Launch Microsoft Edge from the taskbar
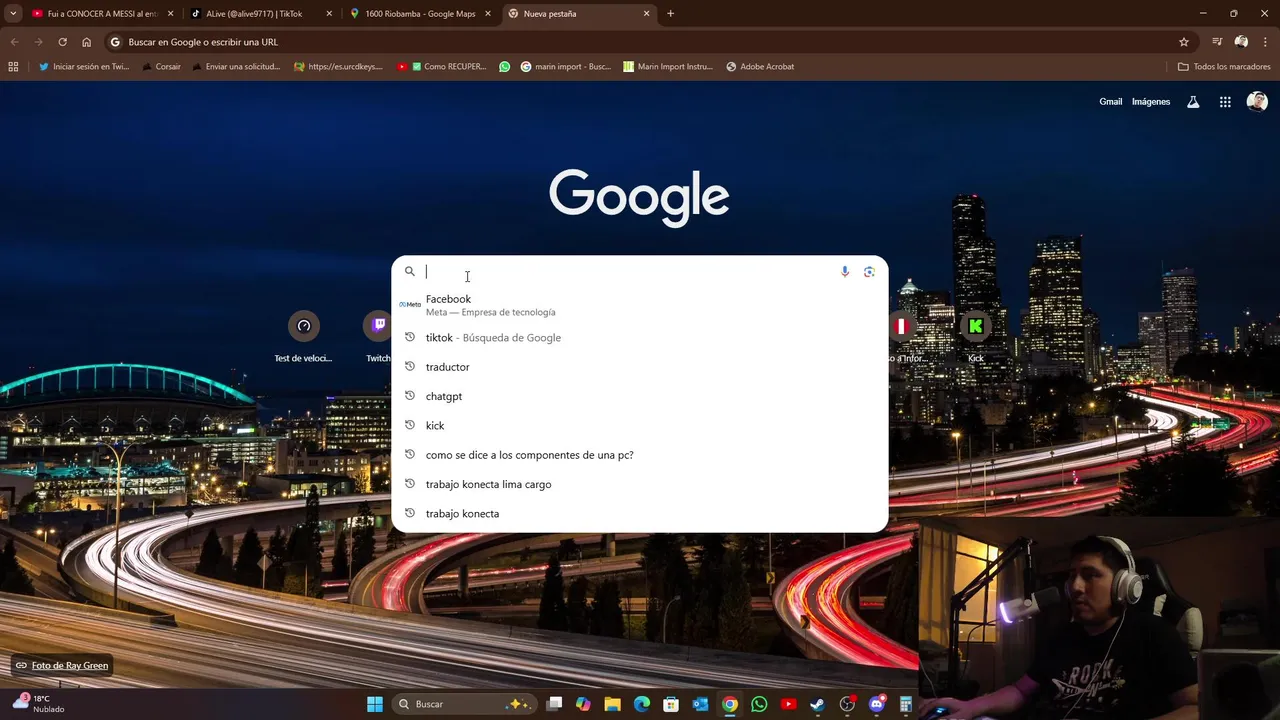Viewport: 1280px width, 720px height. pyautogui.click(x=642, y=704)
